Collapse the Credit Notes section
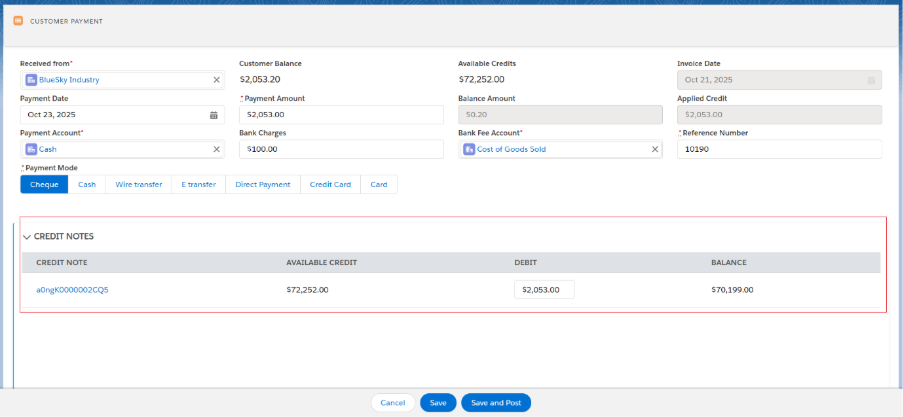903x417 pixels. (27, 237)
